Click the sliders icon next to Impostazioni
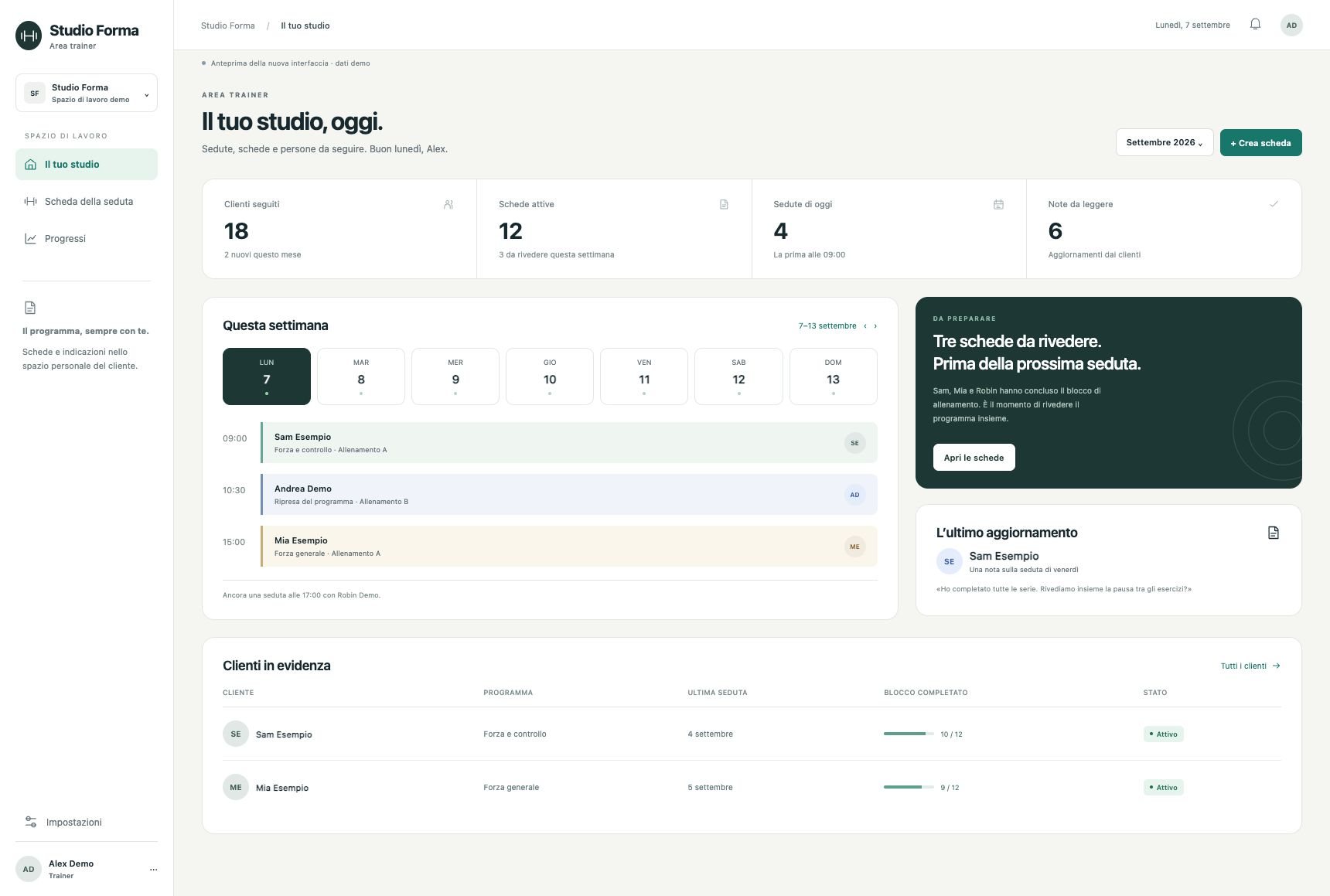The height and width of the screenshot is (896, 1330). tap(31, 822)
